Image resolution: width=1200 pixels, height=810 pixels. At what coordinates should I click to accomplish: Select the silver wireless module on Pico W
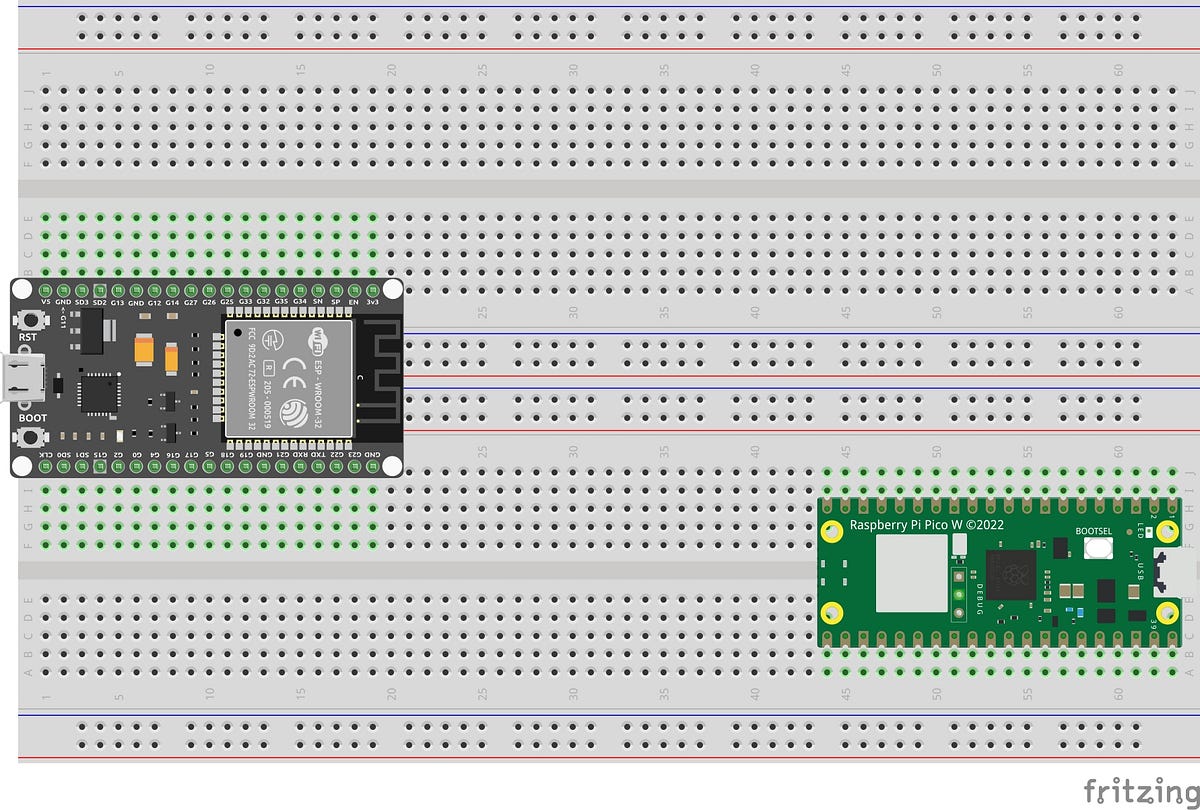pos(912,574)
